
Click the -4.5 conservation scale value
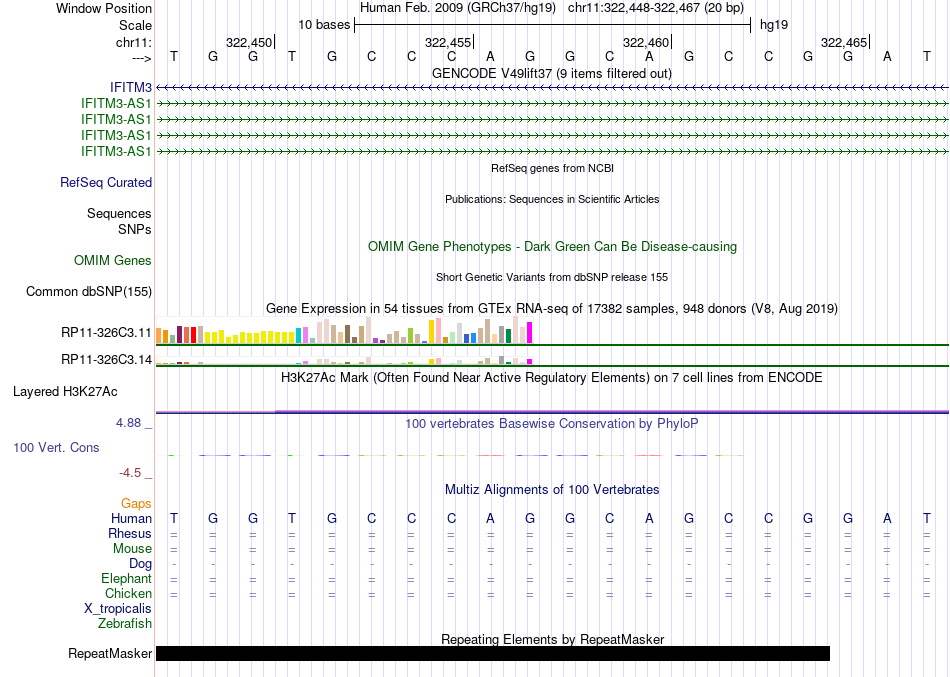point(130,473)
